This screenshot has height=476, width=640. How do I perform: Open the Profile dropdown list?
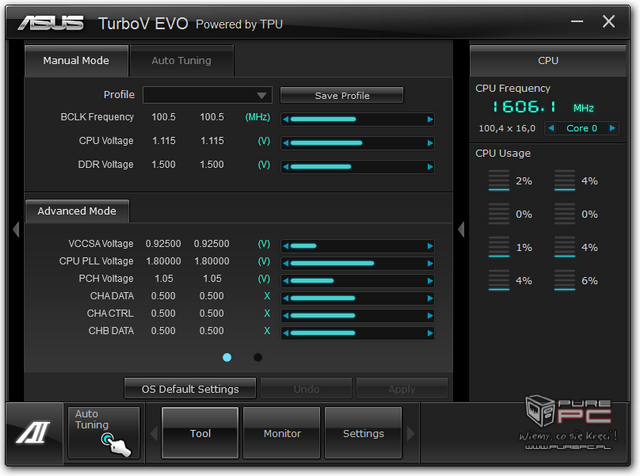207,95
